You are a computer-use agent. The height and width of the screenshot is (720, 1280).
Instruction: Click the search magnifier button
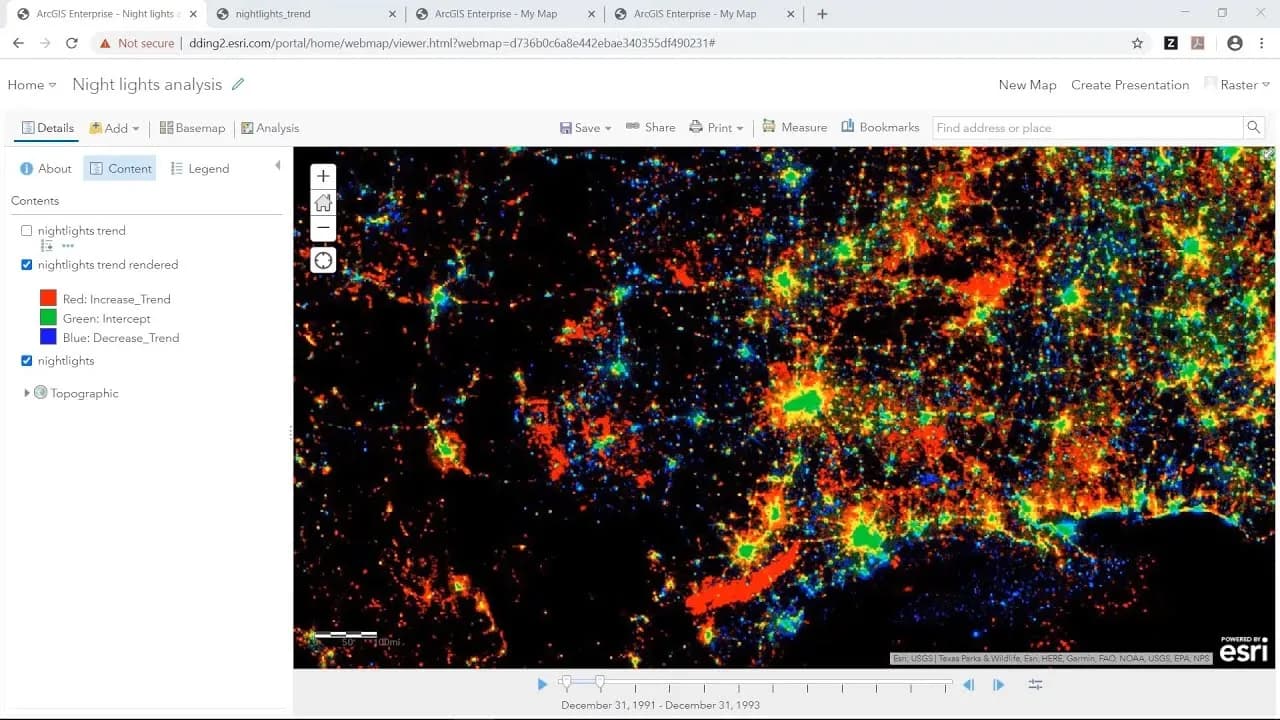tap(1253, 128)
